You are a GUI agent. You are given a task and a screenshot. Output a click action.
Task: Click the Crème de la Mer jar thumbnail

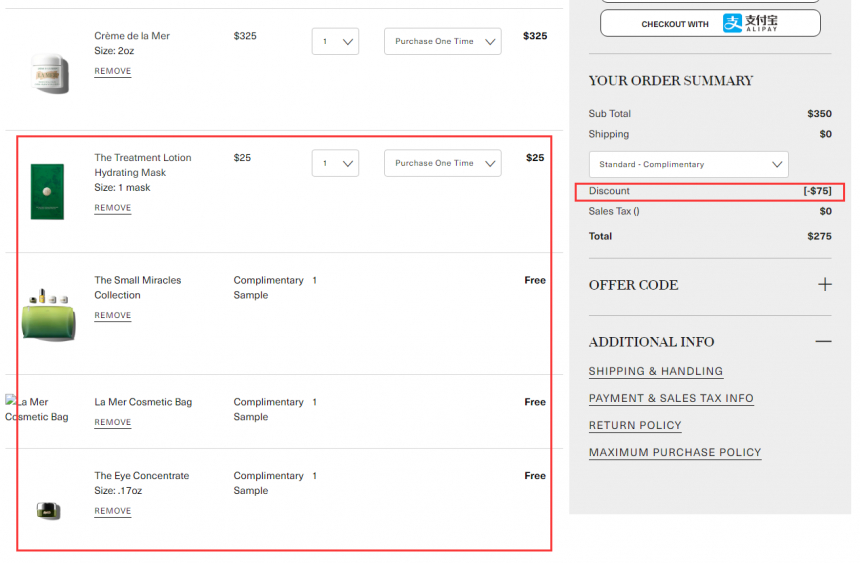click(x=50, y=74)
